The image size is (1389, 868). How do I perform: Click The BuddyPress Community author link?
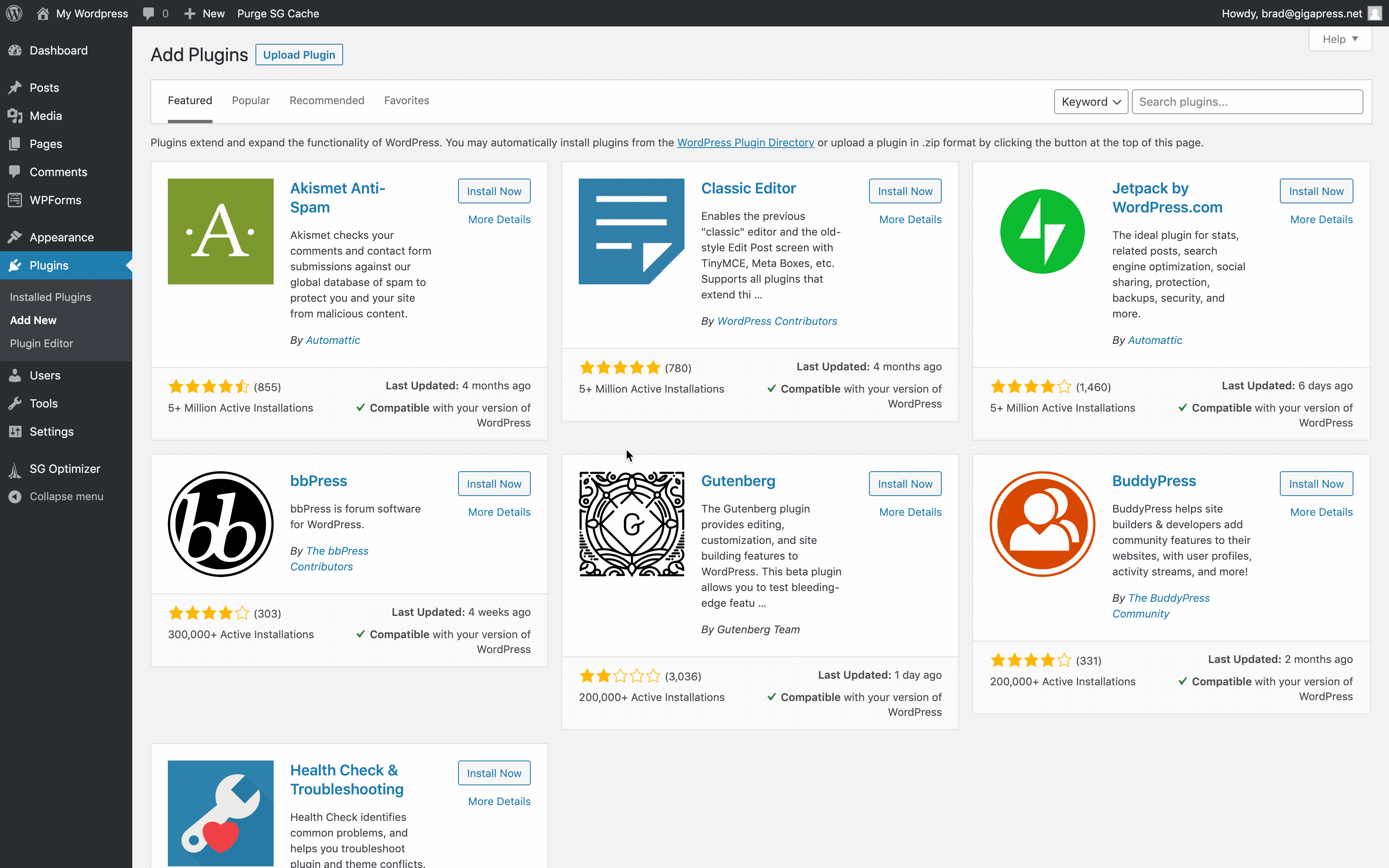point(1160,606)
